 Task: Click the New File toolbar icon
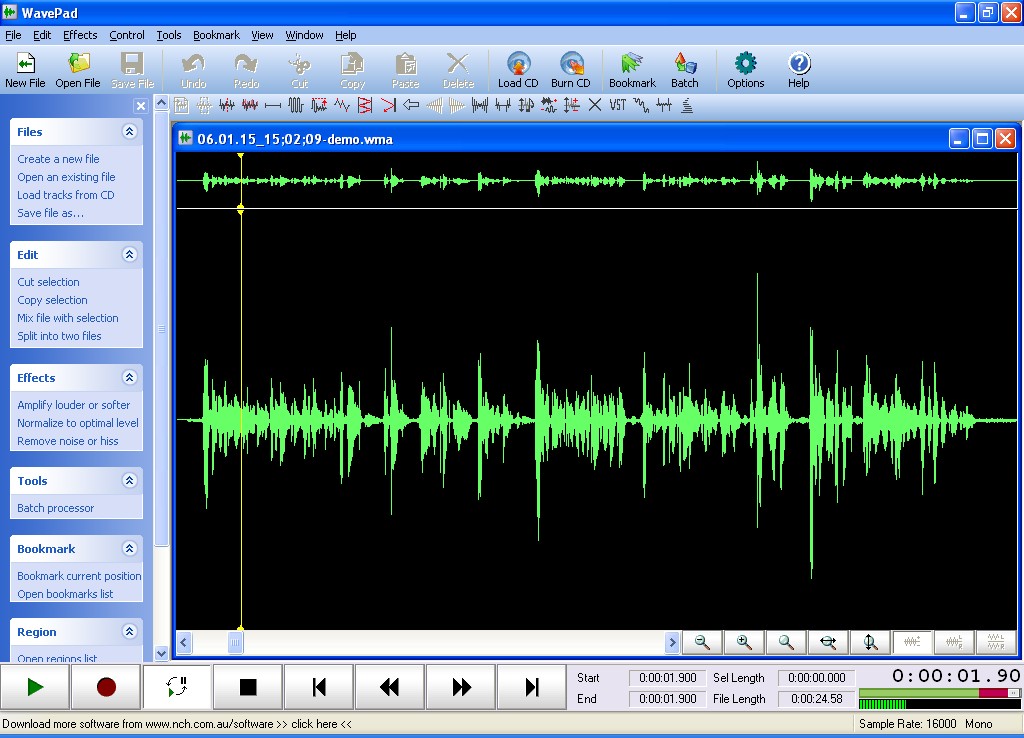point(25,69)
